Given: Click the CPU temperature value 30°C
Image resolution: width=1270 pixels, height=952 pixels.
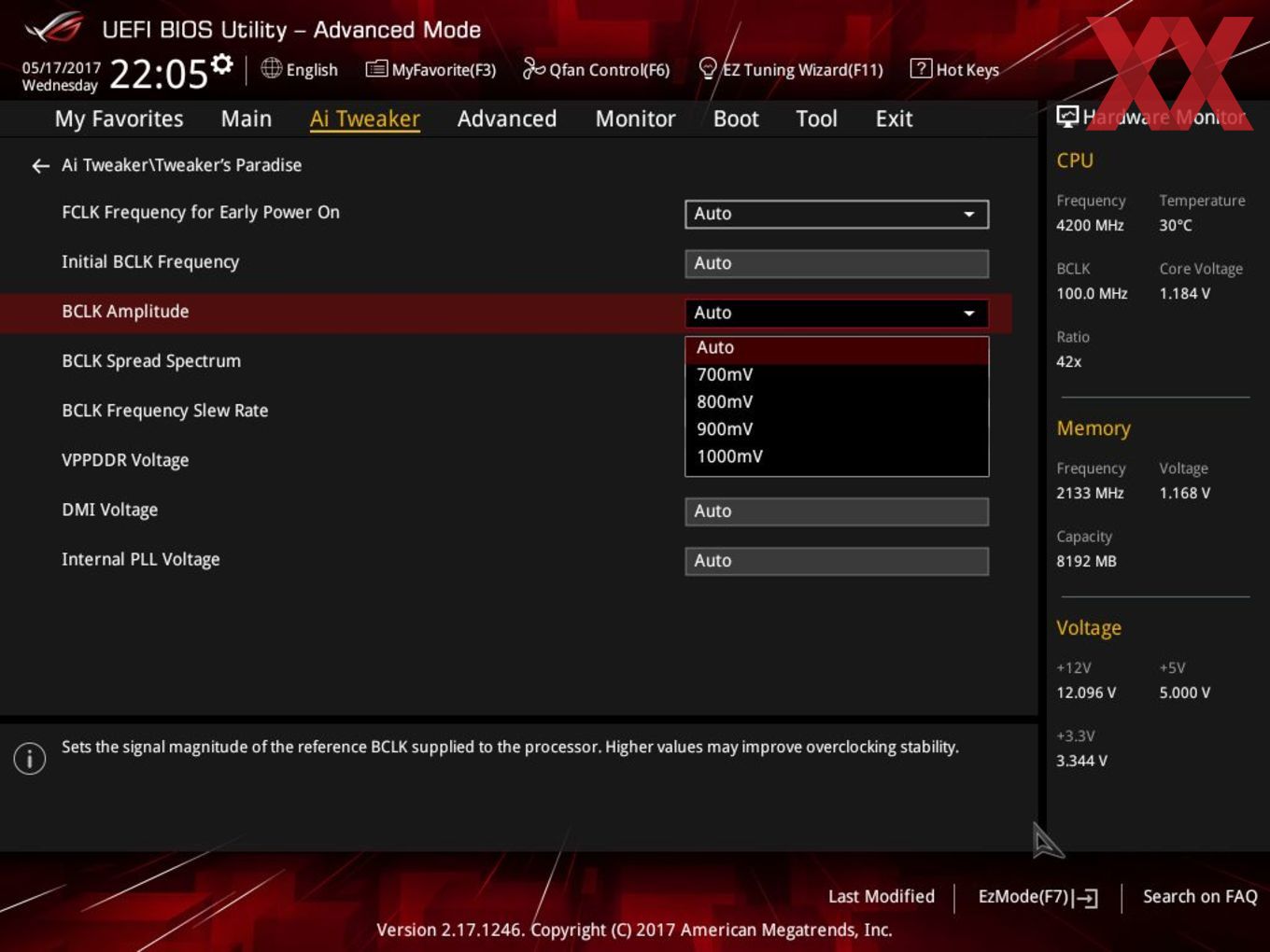Looking at the screenshot, I should pos(1176,226).
